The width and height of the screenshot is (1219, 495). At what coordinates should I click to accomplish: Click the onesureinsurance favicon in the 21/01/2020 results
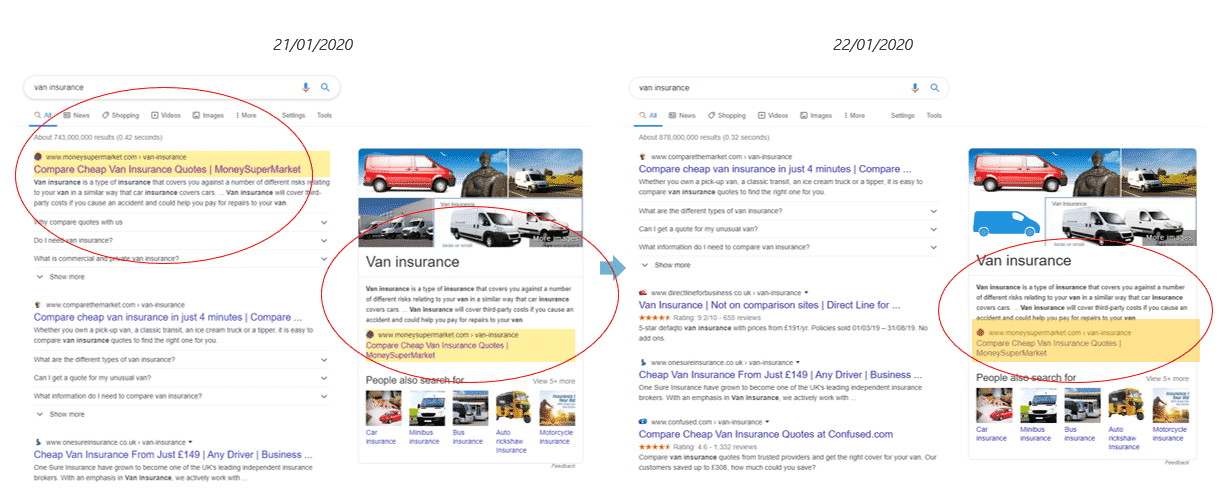pos(38,441)
